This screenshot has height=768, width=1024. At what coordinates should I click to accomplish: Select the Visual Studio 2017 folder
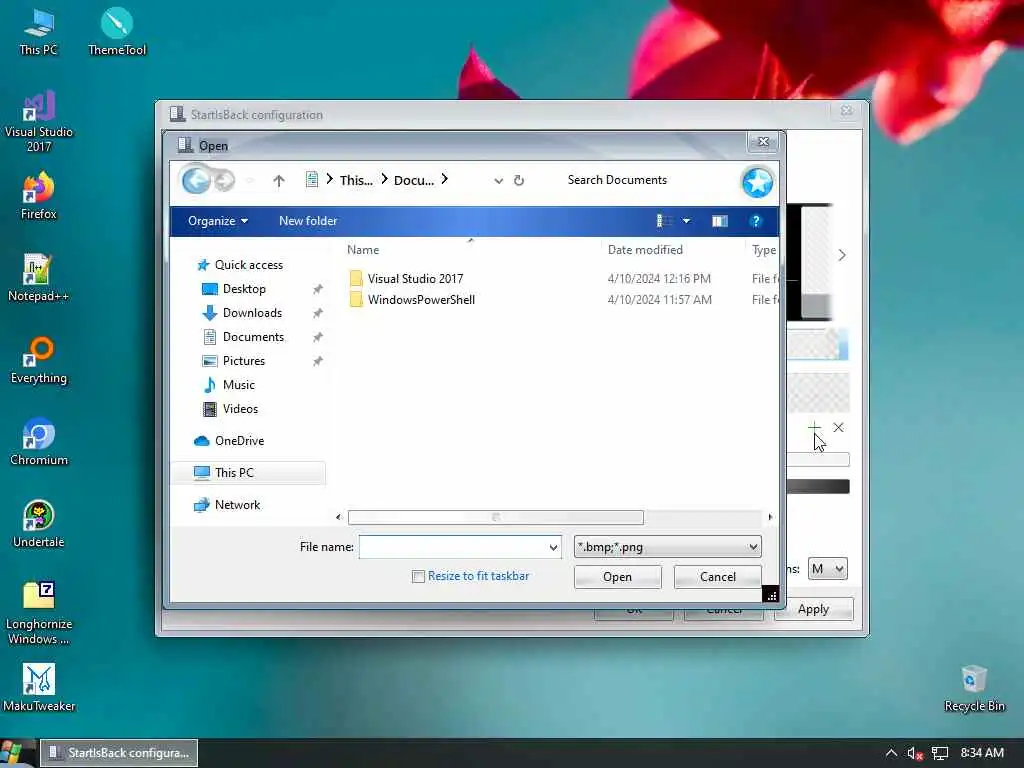[415, 279]
